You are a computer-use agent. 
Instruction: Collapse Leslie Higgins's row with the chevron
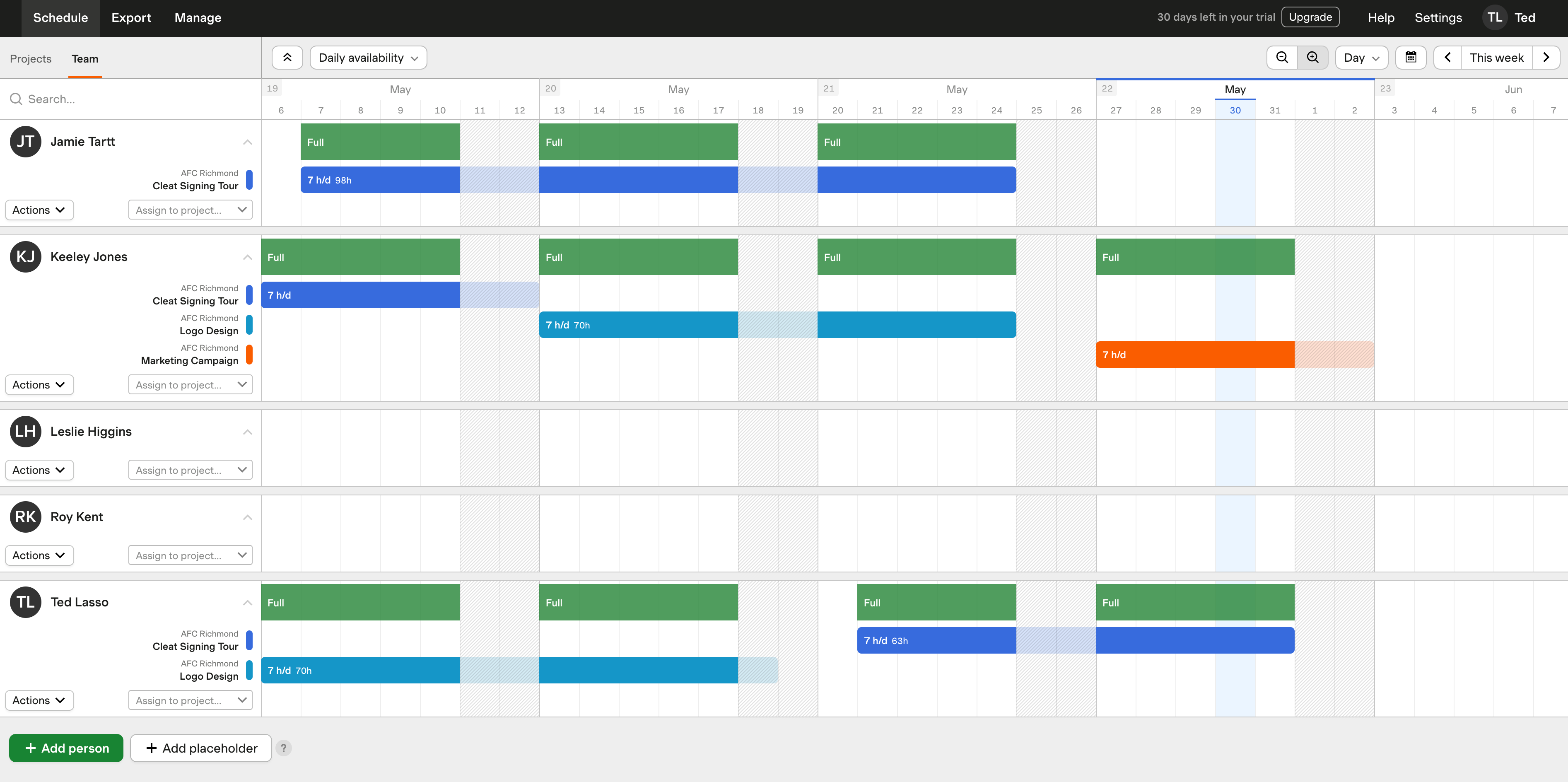pos(247,432)
